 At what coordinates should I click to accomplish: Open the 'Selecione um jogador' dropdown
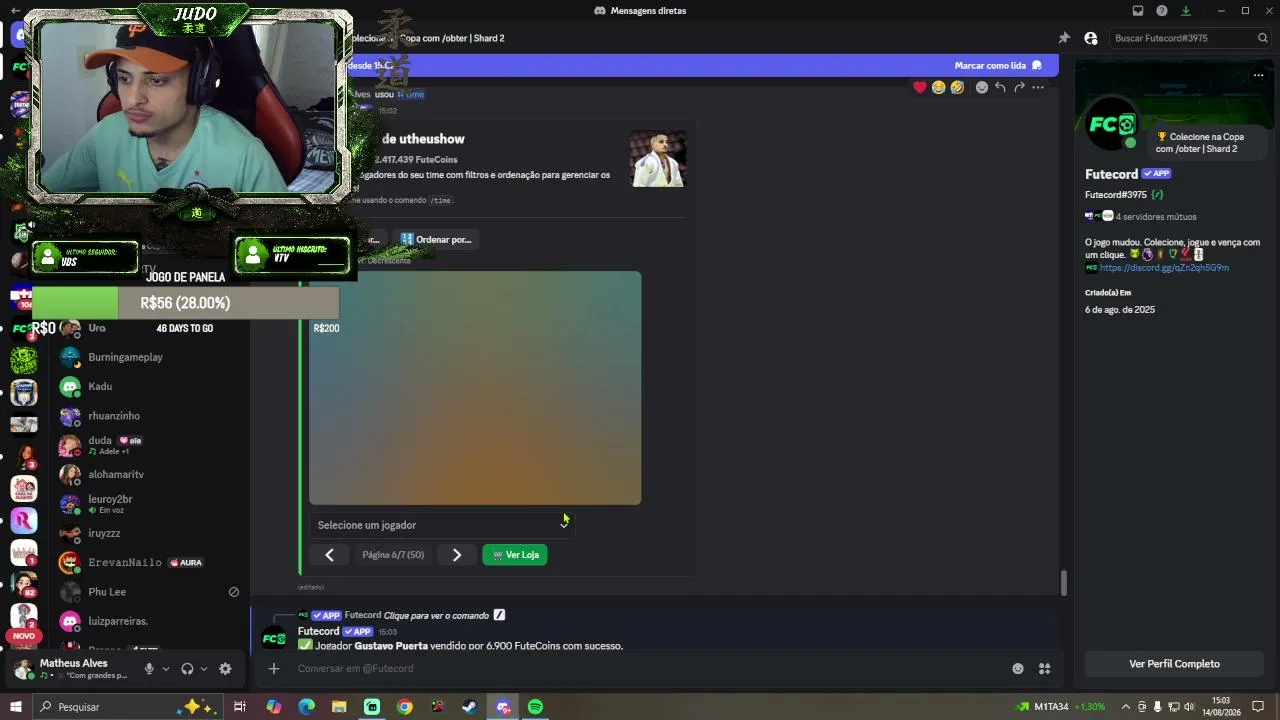[442, 525]
